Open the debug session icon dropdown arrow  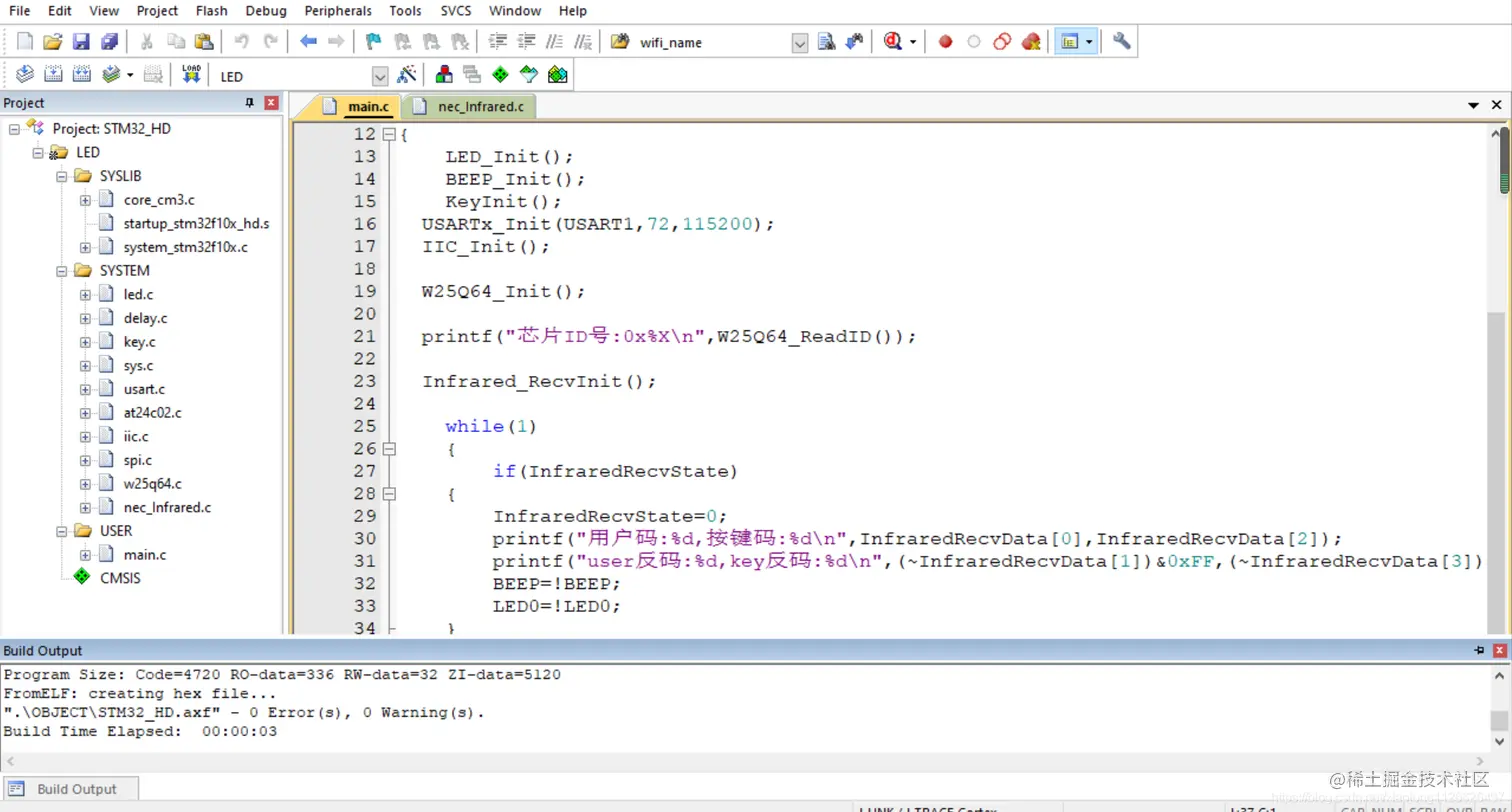point(912,43)
